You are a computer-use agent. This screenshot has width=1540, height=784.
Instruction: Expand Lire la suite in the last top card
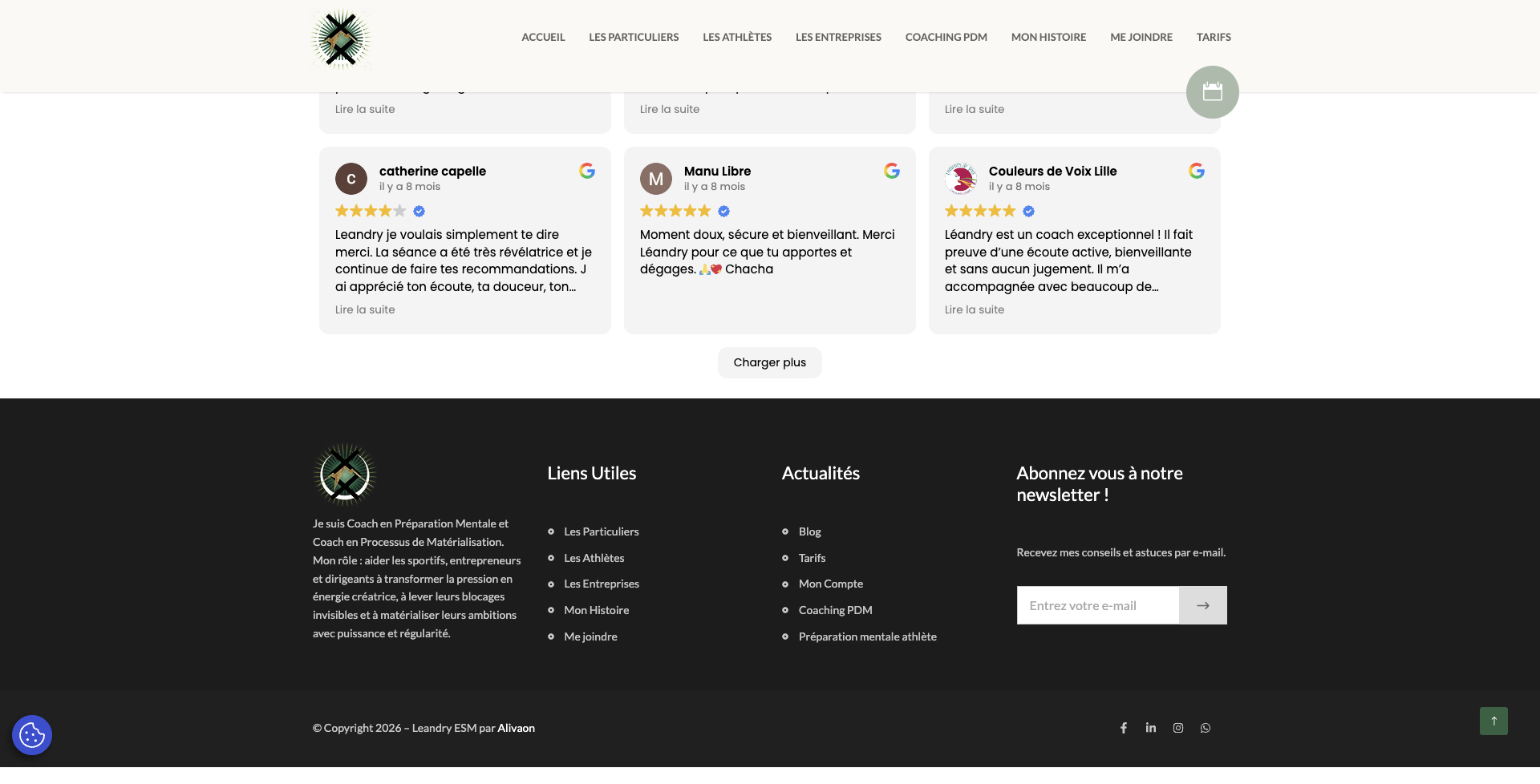tap(975, 109)
